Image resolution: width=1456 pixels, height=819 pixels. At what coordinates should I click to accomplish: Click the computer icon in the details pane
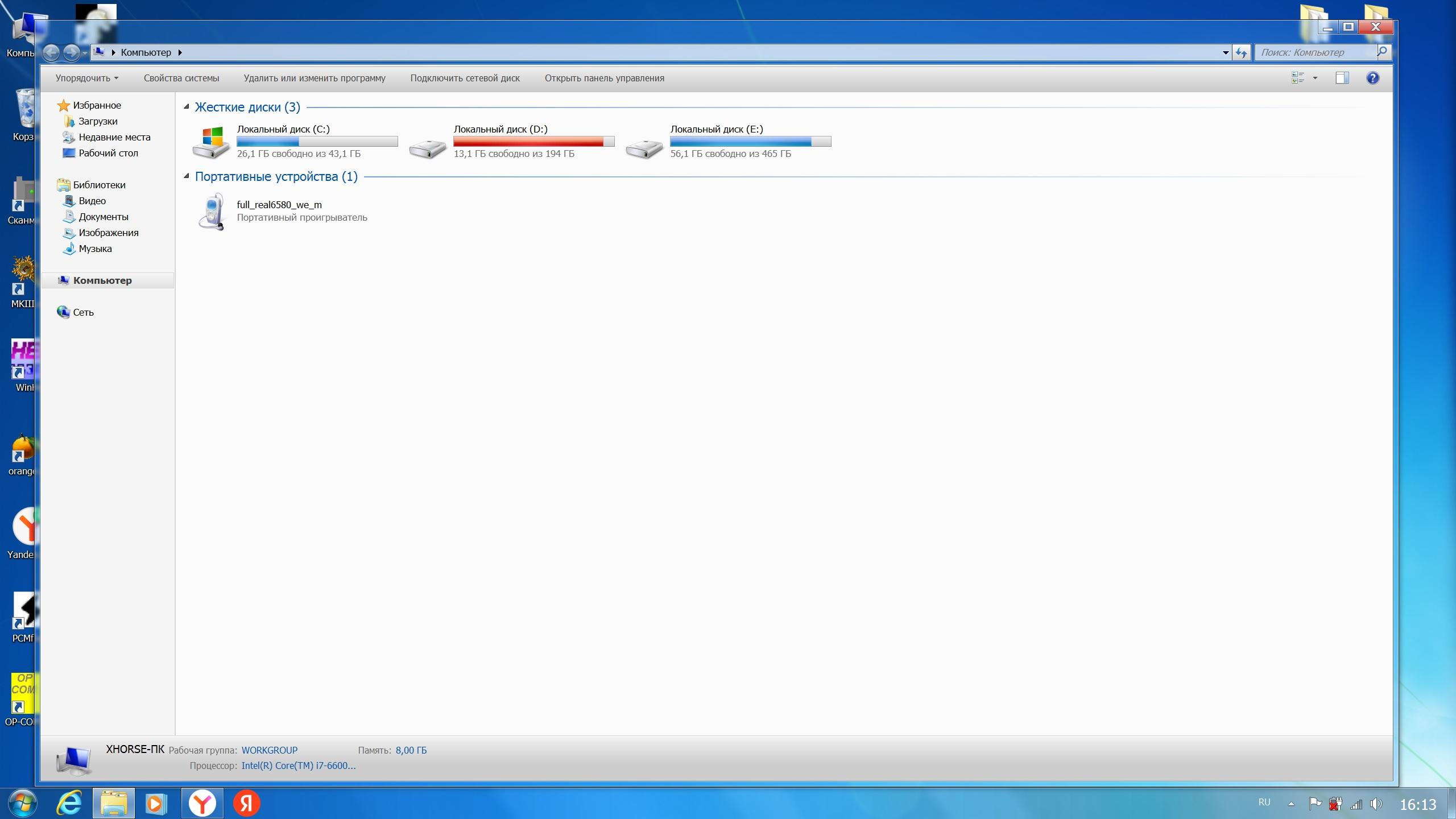[74, 760]
